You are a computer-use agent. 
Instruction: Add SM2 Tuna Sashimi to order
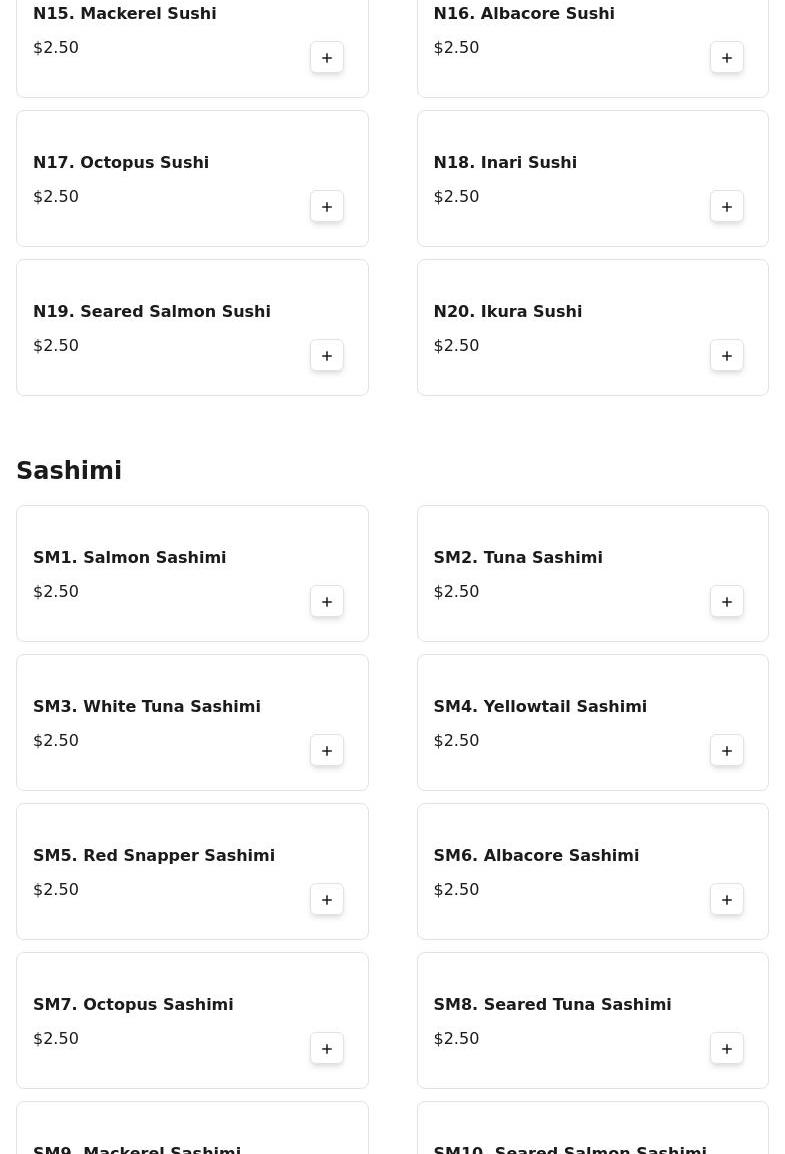click(x=727, y=602)
